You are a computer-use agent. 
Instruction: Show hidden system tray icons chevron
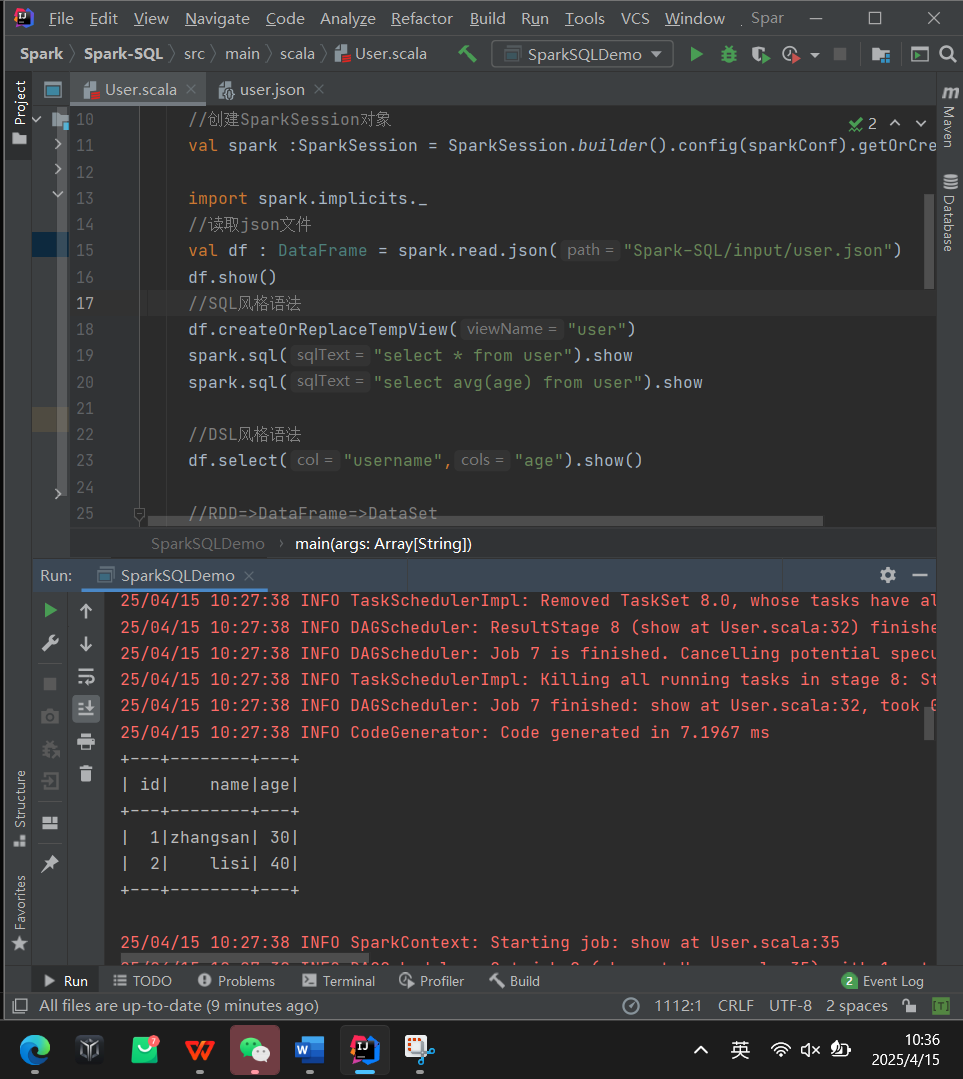(701, 1049)
